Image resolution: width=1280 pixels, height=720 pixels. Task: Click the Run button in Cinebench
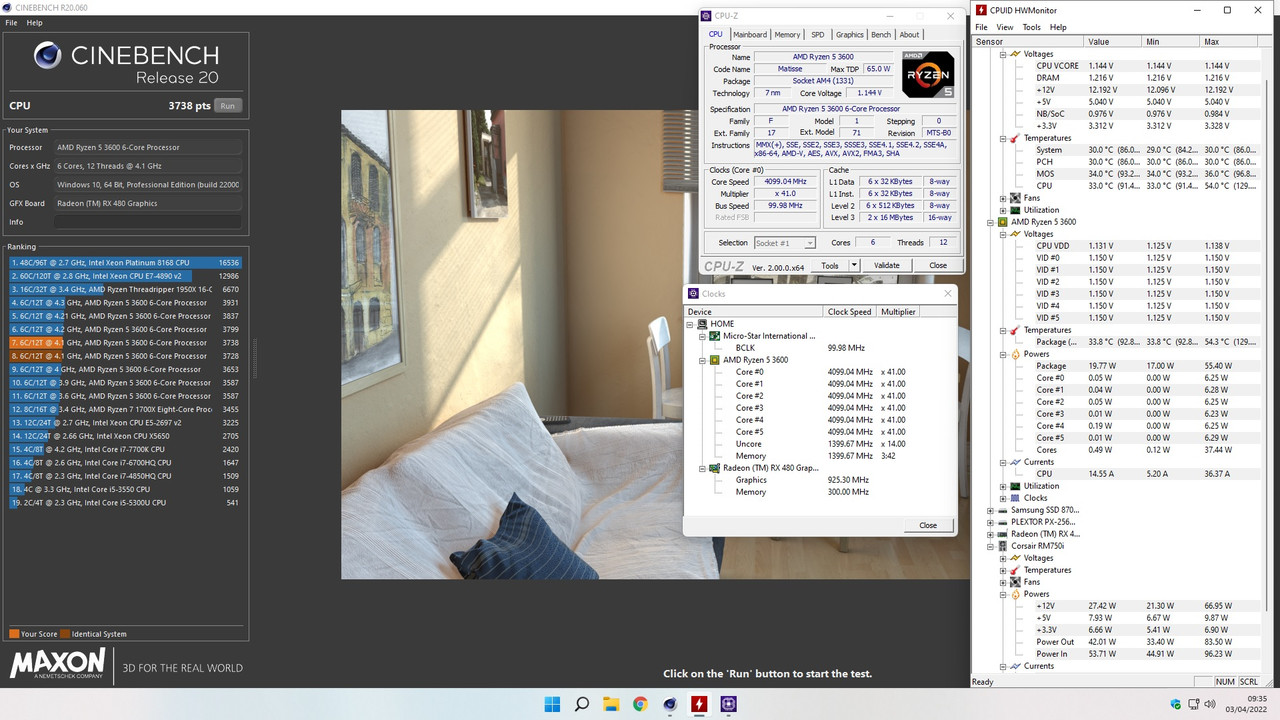pyautogui.click(x=229, y=105)
